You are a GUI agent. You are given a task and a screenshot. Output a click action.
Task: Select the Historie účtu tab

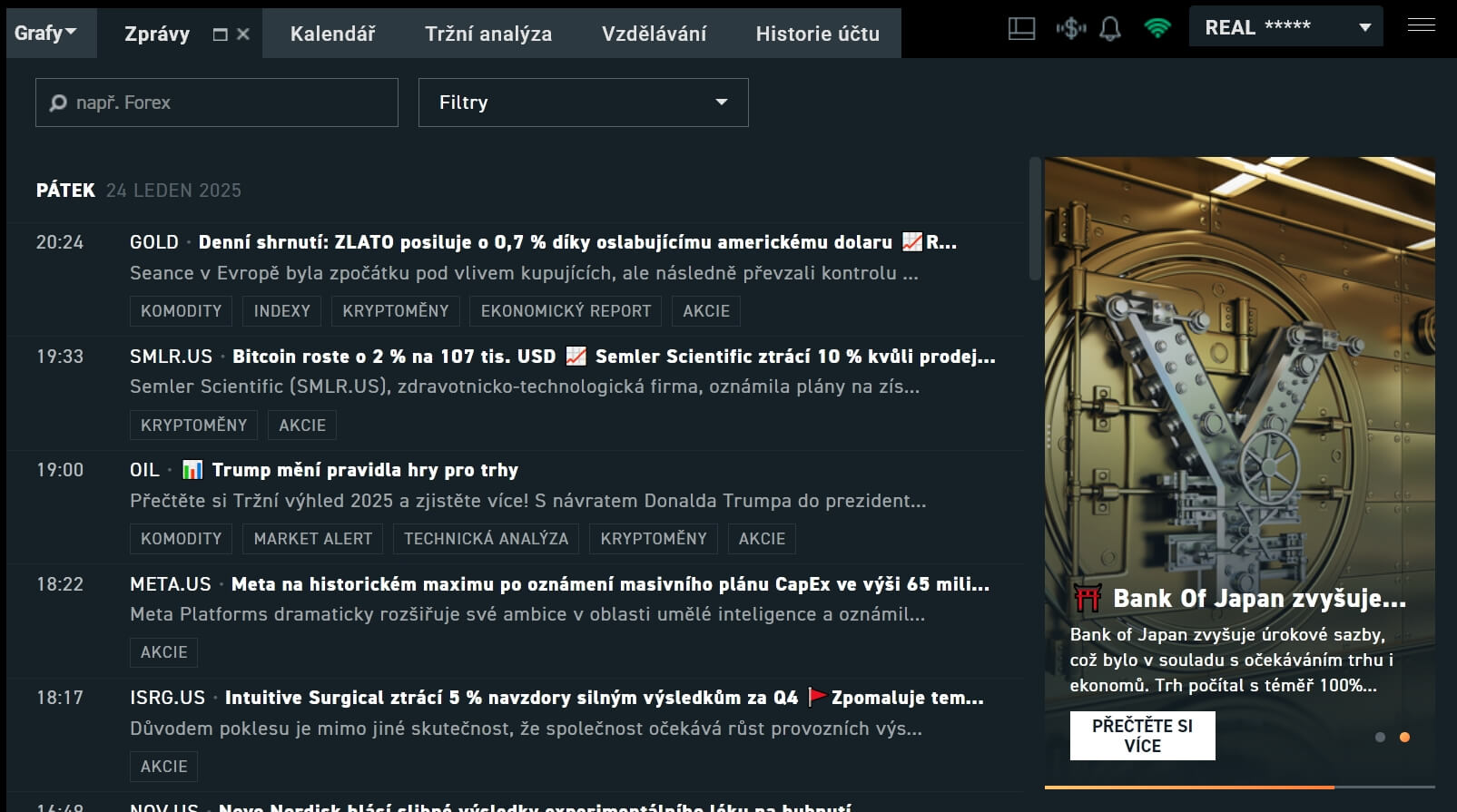click(817, 34)
